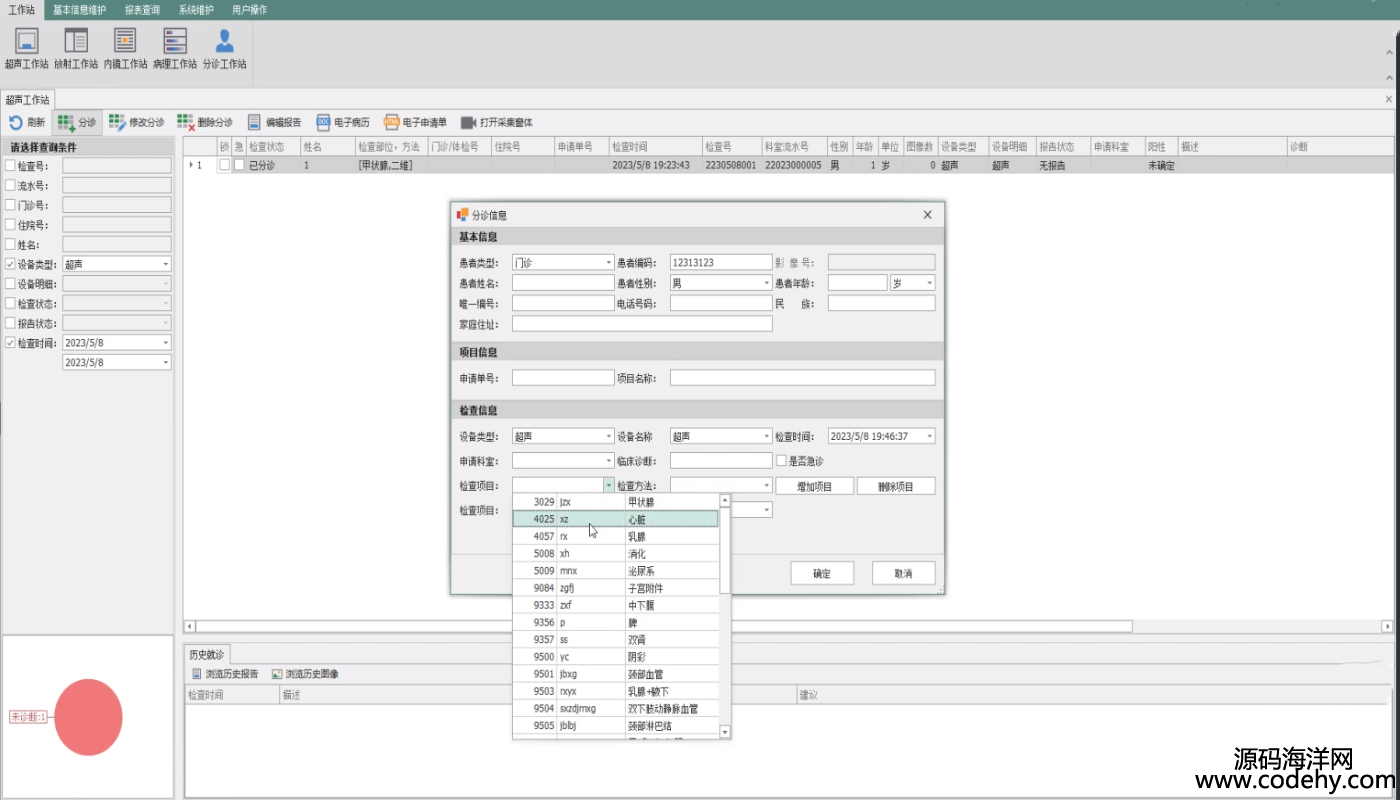The height and width of the screenshot is (800, 1400).
Task: Open the 放射工作站 workstation icon
Action: pyautogui.click(x=76, y=42)
